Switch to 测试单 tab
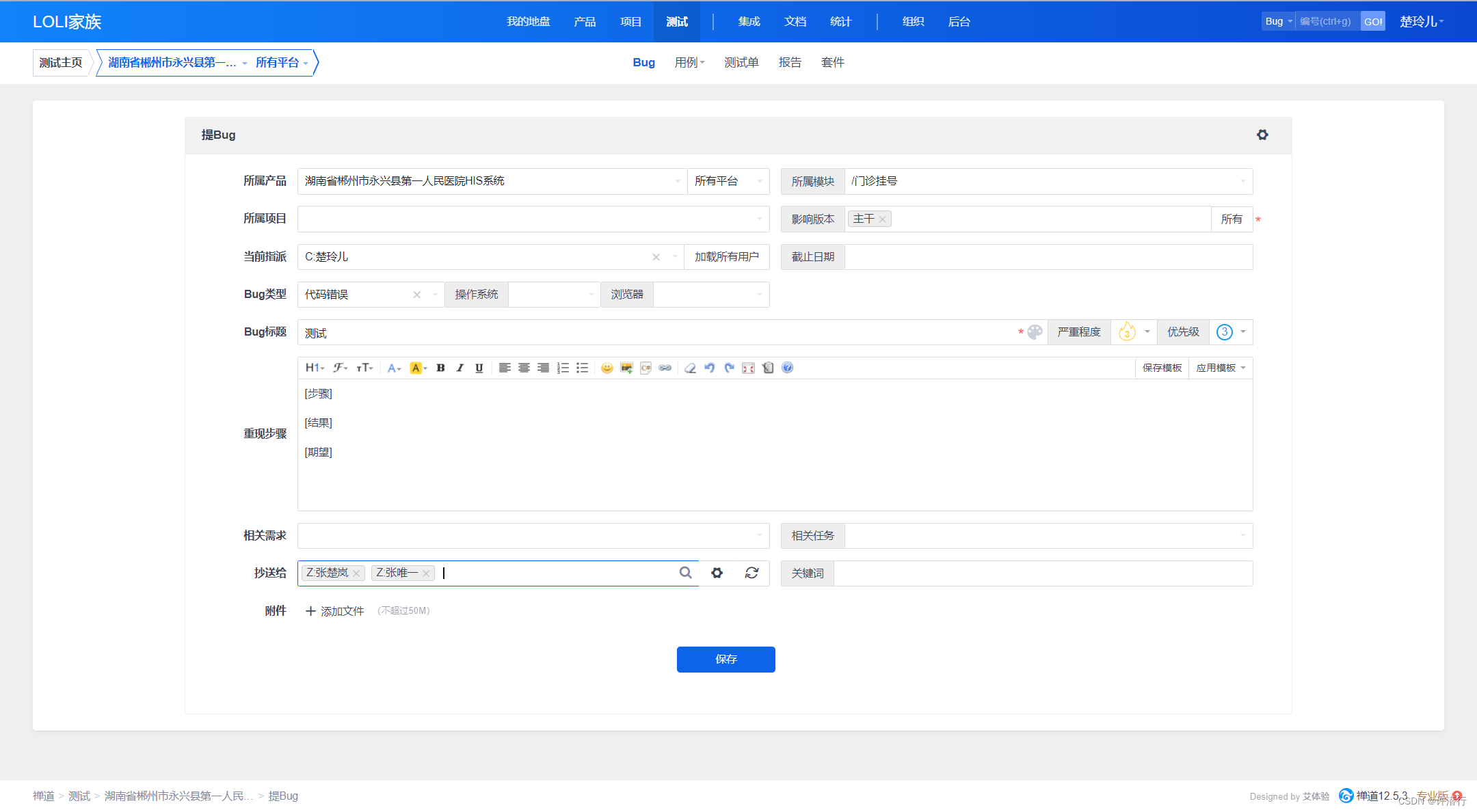The height and width of the screenshot is (812, 1477). pos(741,62)
